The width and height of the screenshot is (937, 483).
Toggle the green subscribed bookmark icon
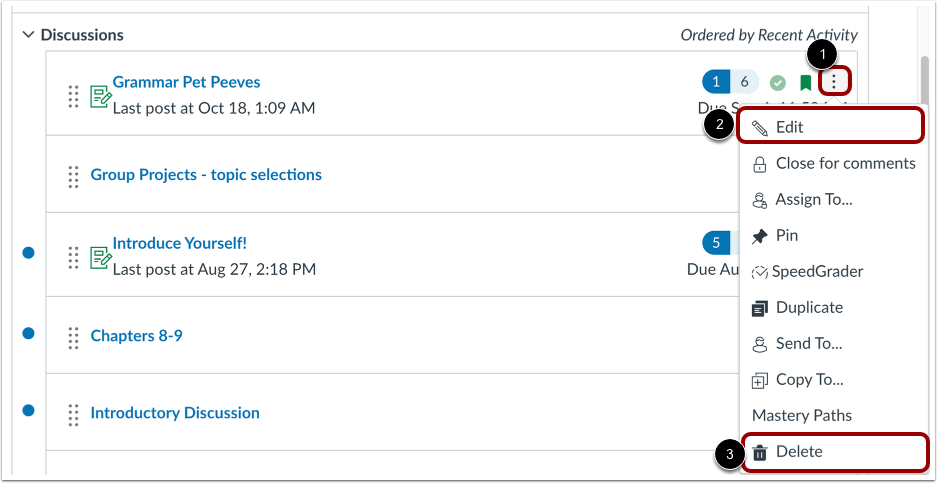point(806,83)
